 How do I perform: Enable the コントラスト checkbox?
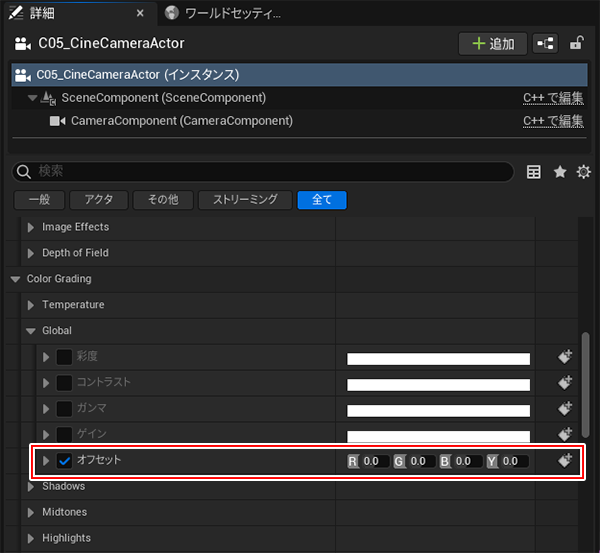[64, 383]
